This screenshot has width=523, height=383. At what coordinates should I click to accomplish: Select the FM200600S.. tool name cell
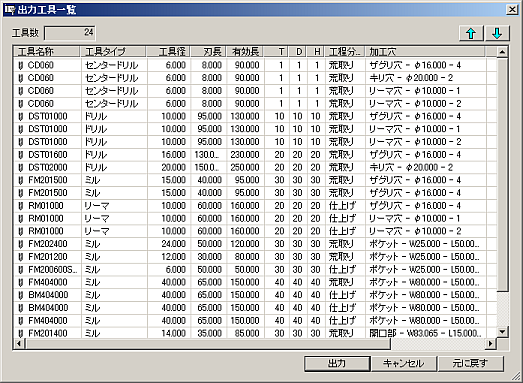tap(53, 270)
